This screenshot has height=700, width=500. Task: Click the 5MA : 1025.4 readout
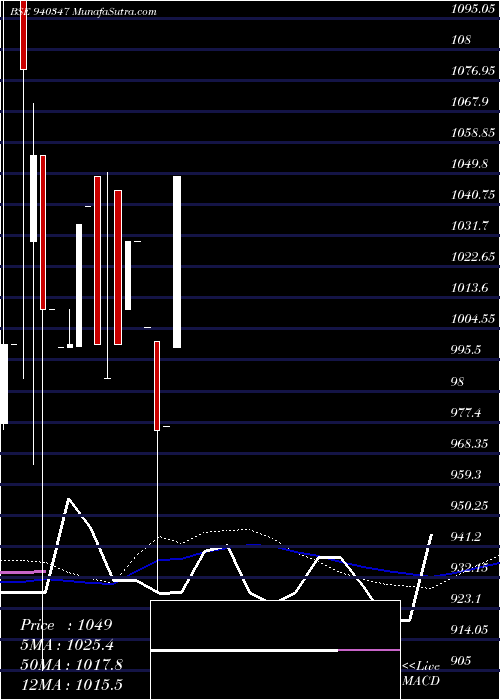point(67,645)
